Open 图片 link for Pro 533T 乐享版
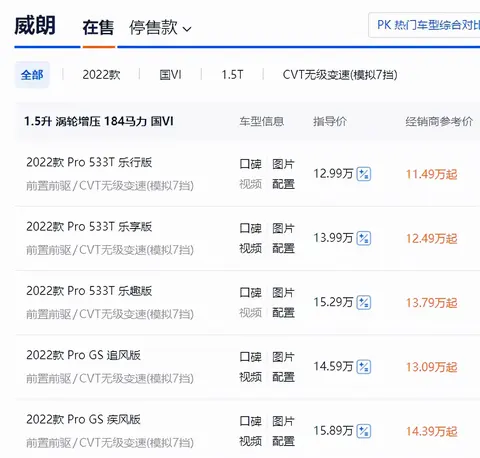 click(x=283, y=228)
